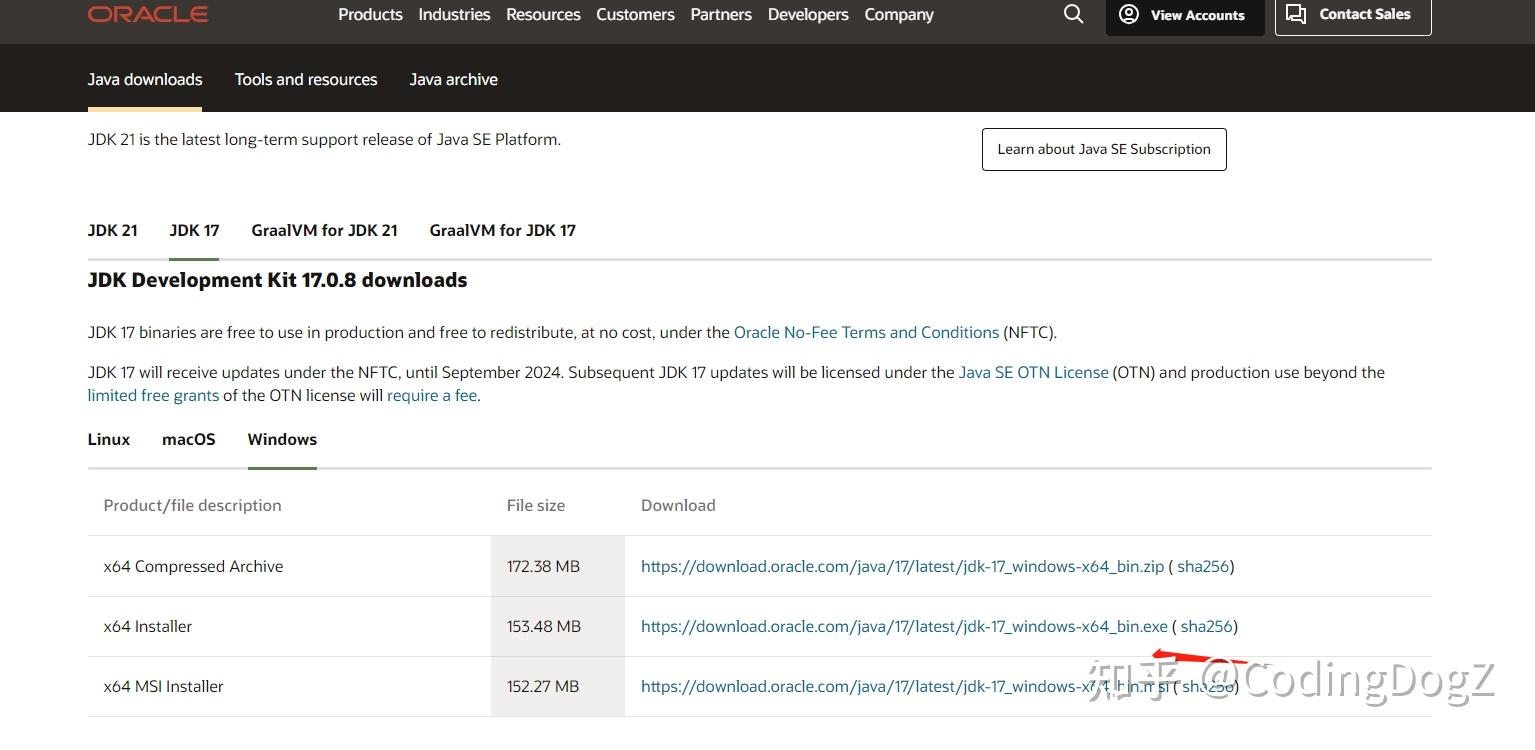Switch to the Linux downloads tab
The width and height of the screenshot is (1535, 750).
[x=109, y=440]
